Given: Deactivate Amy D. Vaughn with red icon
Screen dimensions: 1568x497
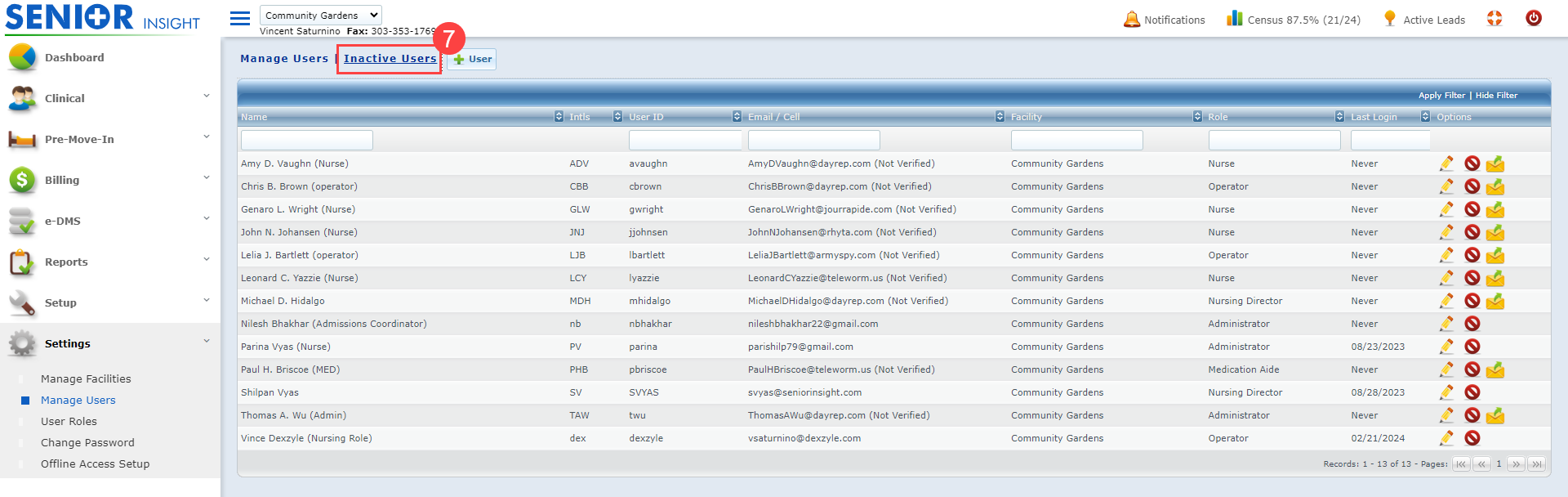Looking at the screenshot, I should point(1472,163).
